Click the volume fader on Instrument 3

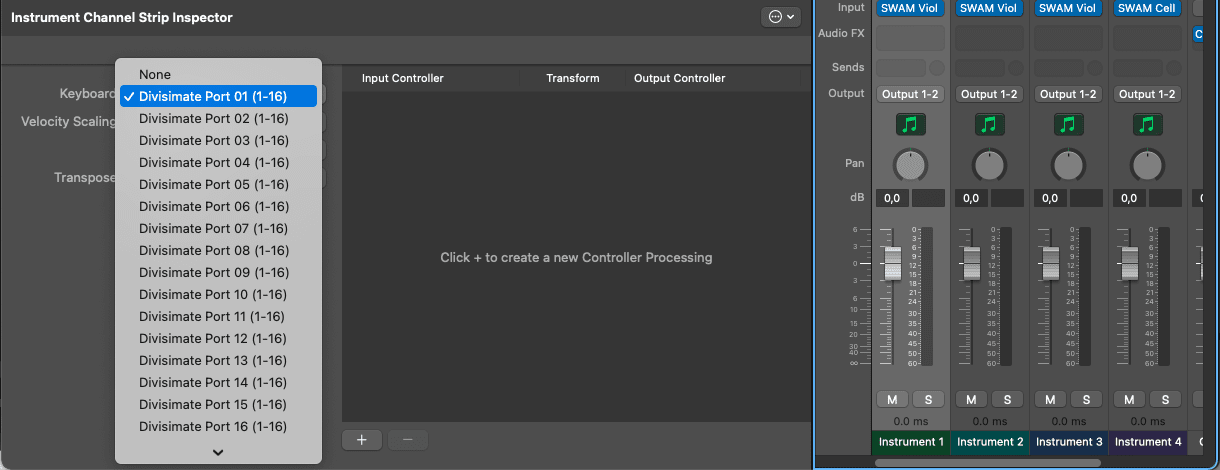pyautogui.click(x=1050, y=264)
